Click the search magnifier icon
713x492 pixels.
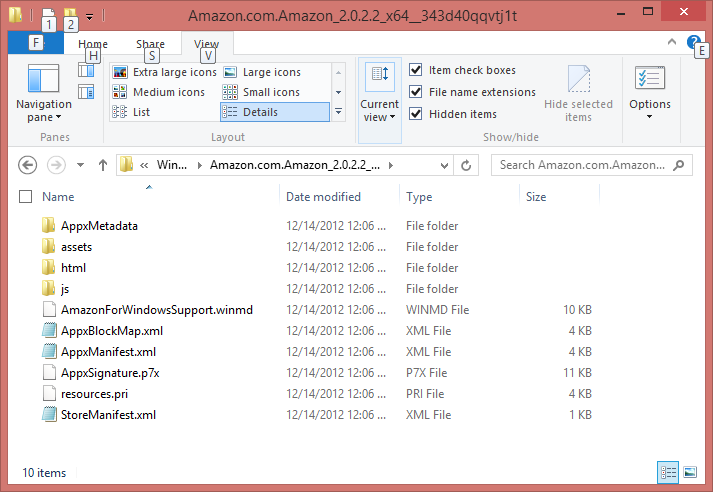679,165
